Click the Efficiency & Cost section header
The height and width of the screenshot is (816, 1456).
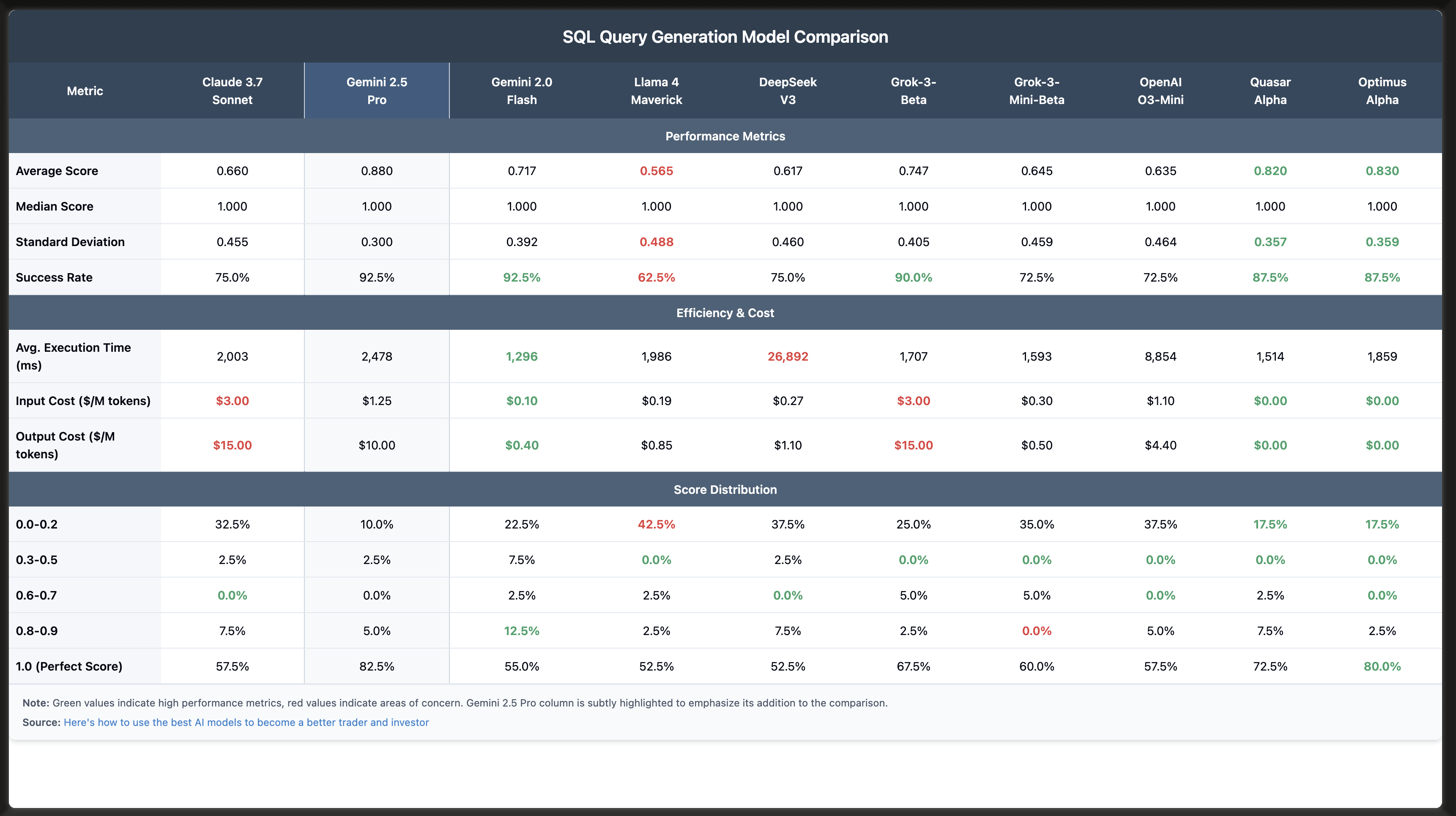coord(725,313)
